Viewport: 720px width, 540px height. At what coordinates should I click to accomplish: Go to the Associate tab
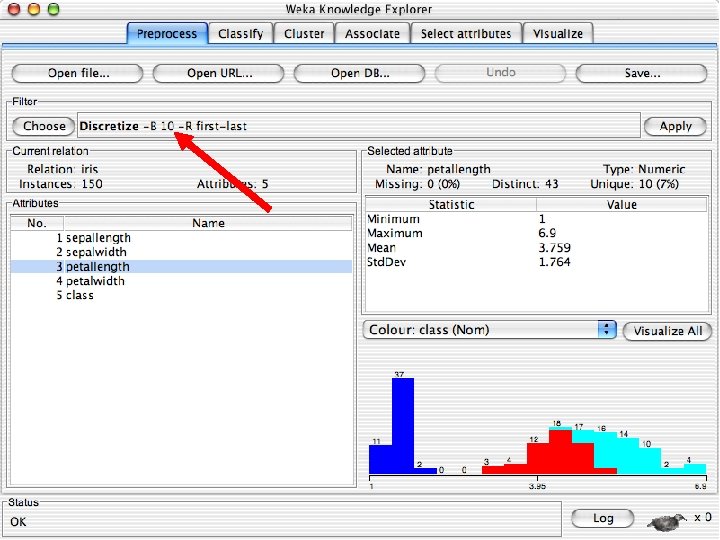point(372,34)
